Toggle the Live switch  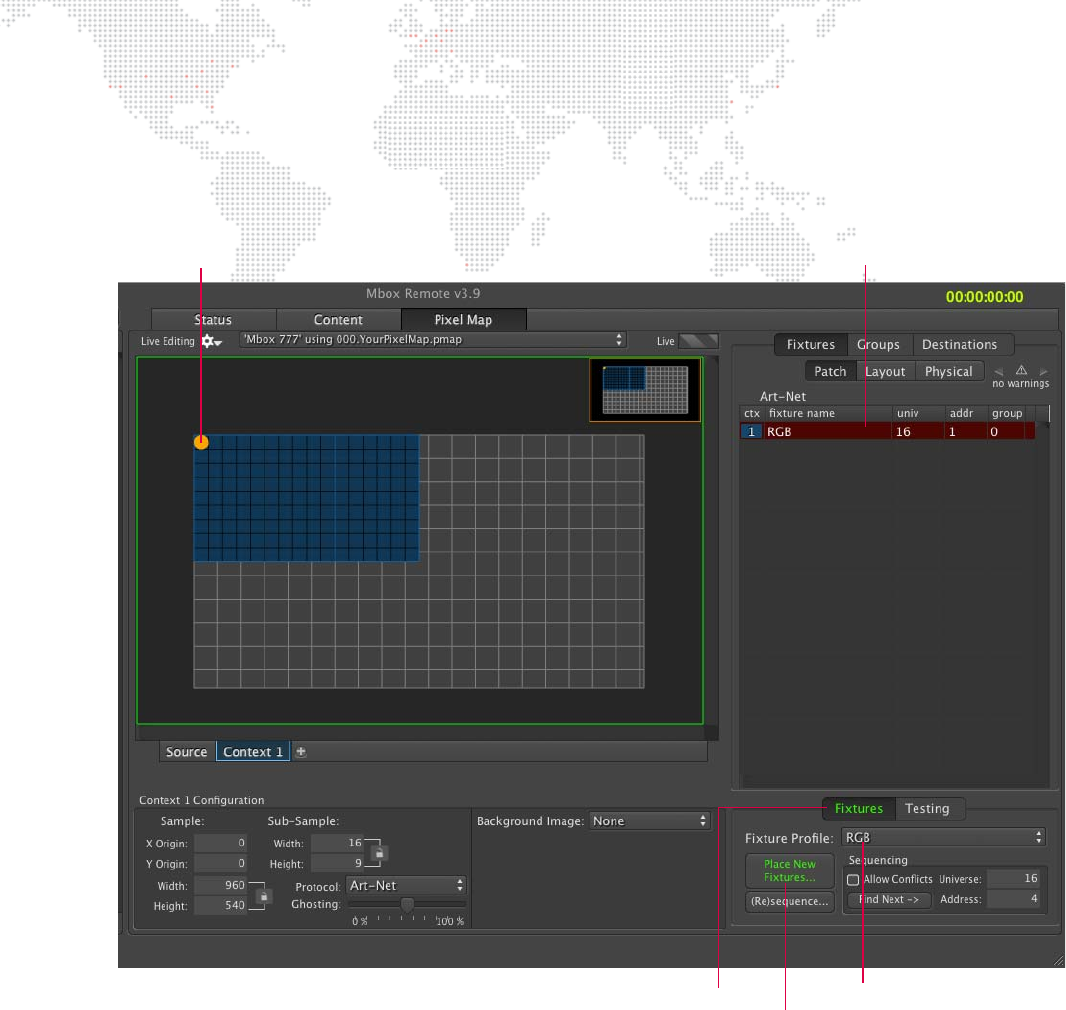(697, 341)
